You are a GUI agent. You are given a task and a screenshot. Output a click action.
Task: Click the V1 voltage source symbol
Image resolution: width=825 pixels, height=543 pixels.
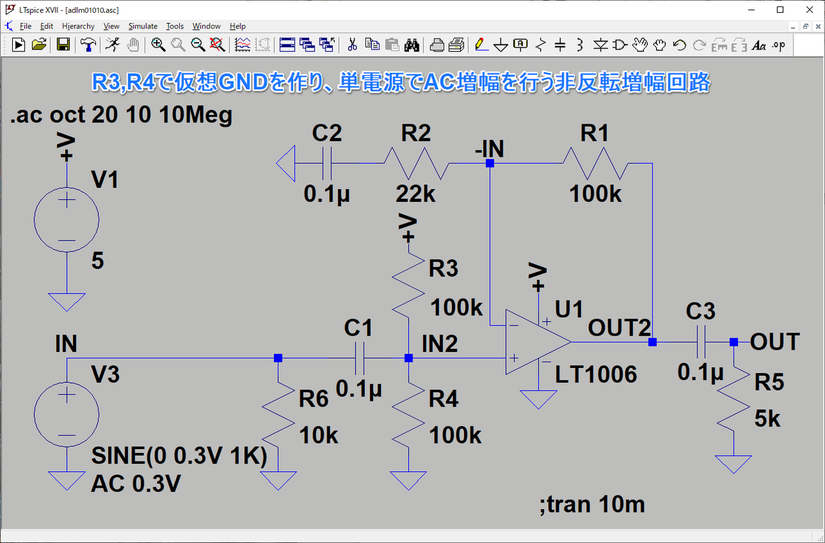(x=66, y=220)
